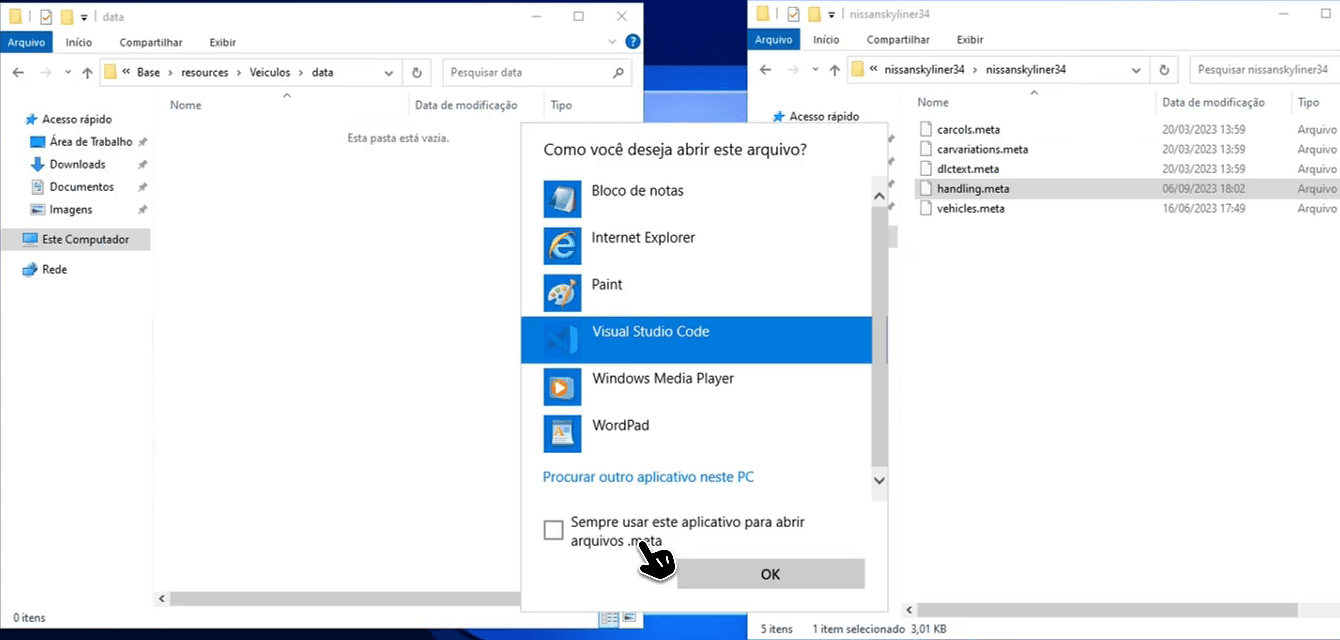Click the app list scrollbar down arrow
This screenshot has height=640, width=1340.
(880, 480)
